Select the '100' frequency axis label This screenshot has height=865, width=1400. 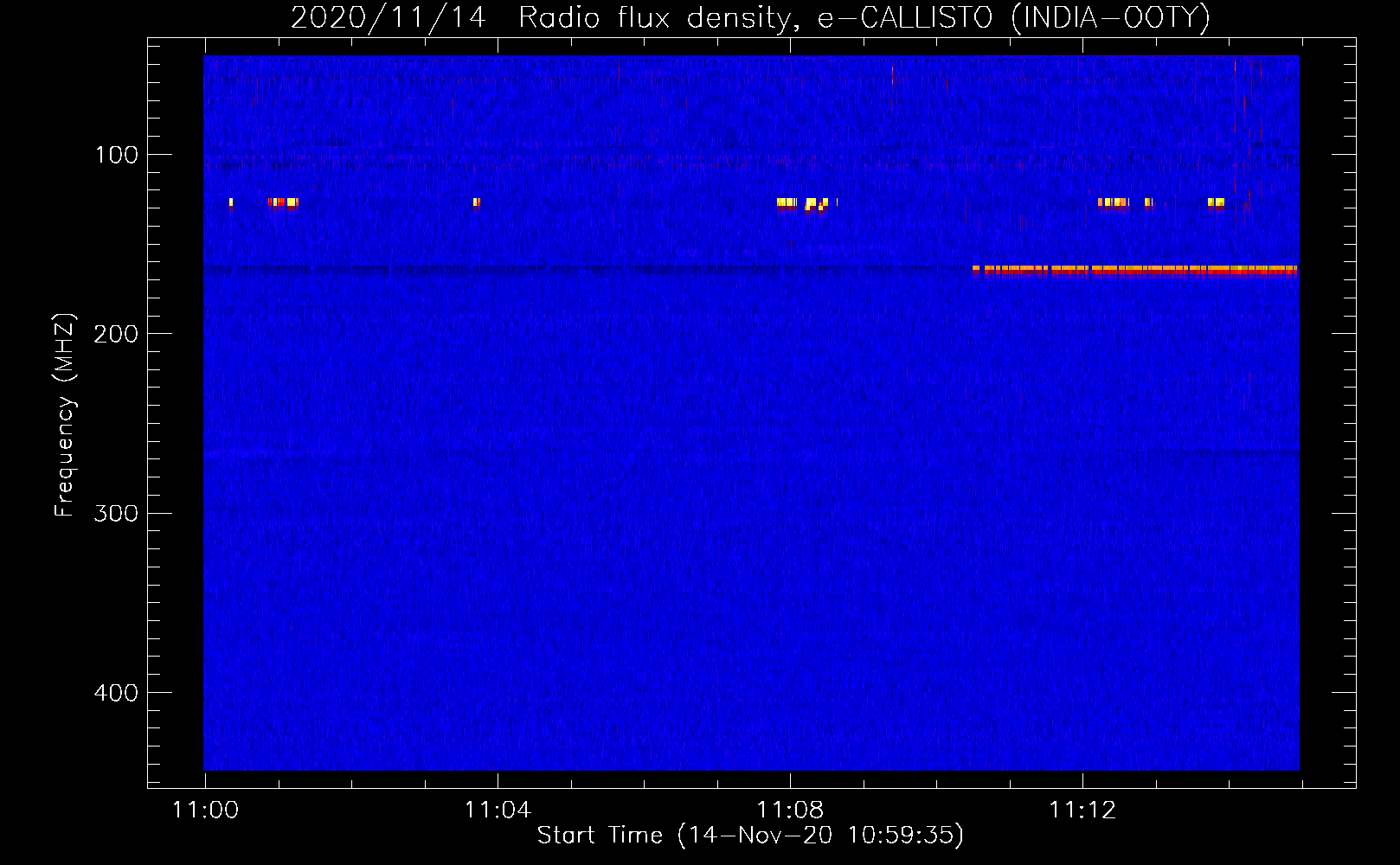(116, 155)
